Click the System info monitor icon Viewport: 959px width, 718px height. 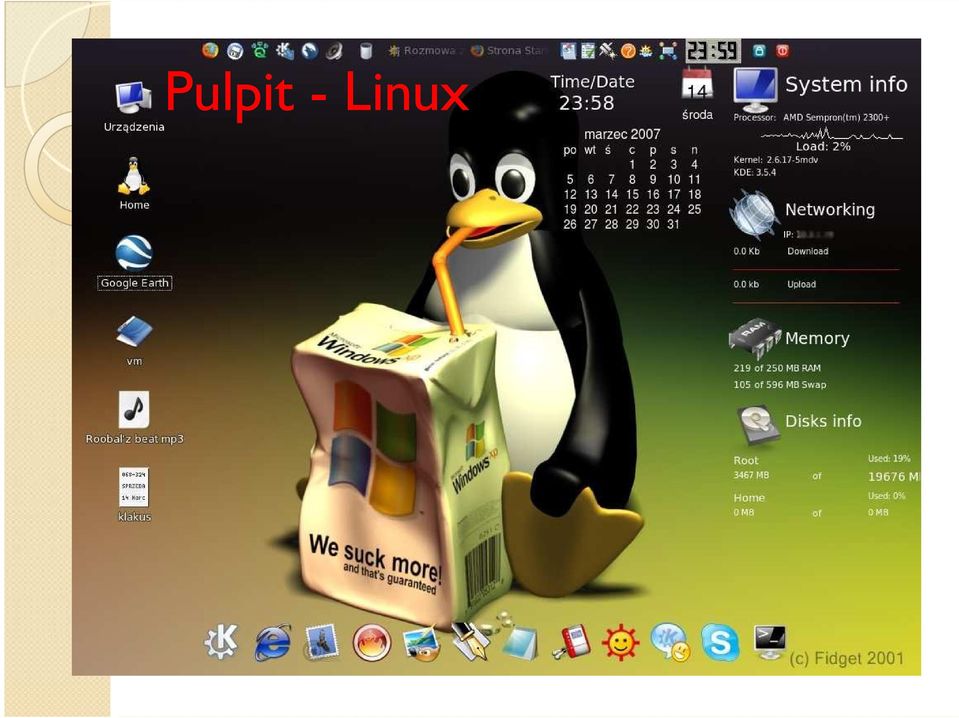(756, 89)
